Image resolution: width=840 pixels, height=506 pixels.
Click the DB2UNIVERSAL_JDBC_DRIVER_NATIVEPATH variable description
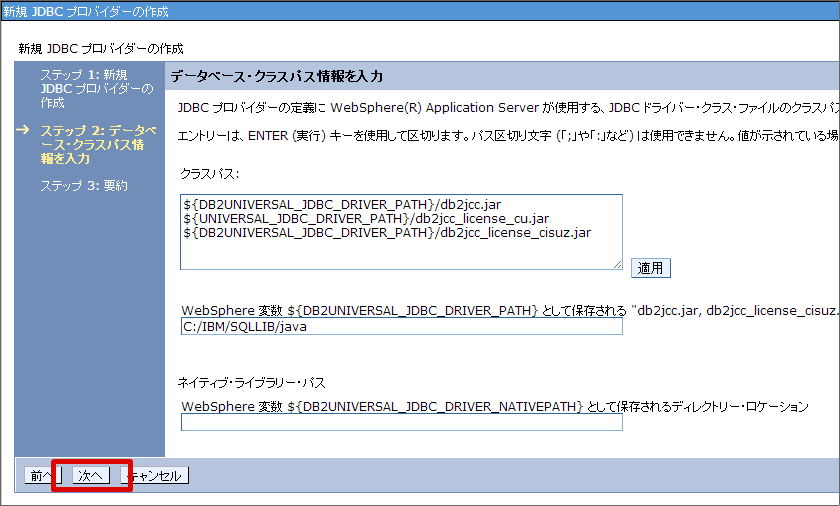click(494, 406)
